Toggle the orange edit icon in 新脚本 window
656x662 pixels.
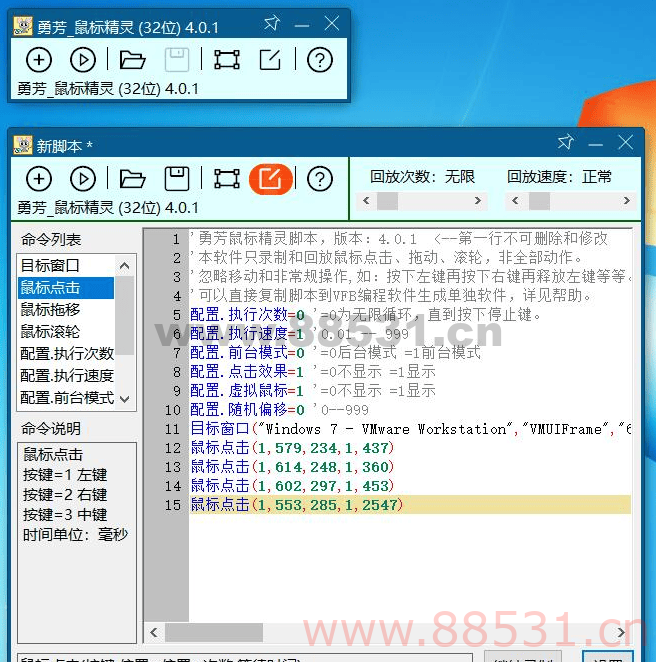[271, 179]
